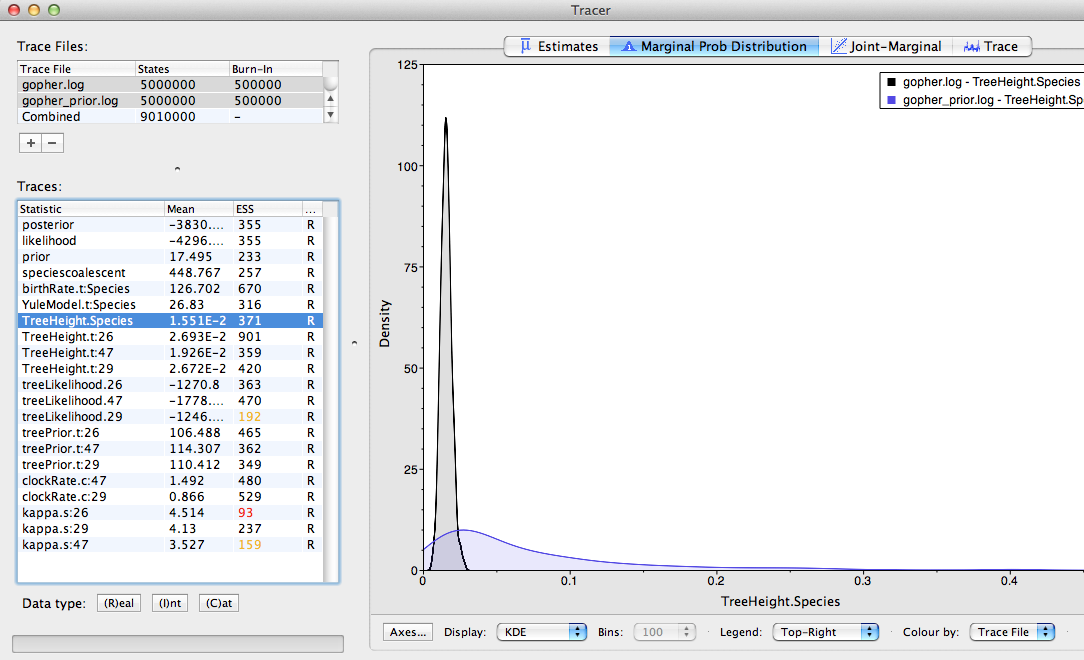
Task: Open the Colour by Trace File dropdown
Action: tap(1012, 632)
